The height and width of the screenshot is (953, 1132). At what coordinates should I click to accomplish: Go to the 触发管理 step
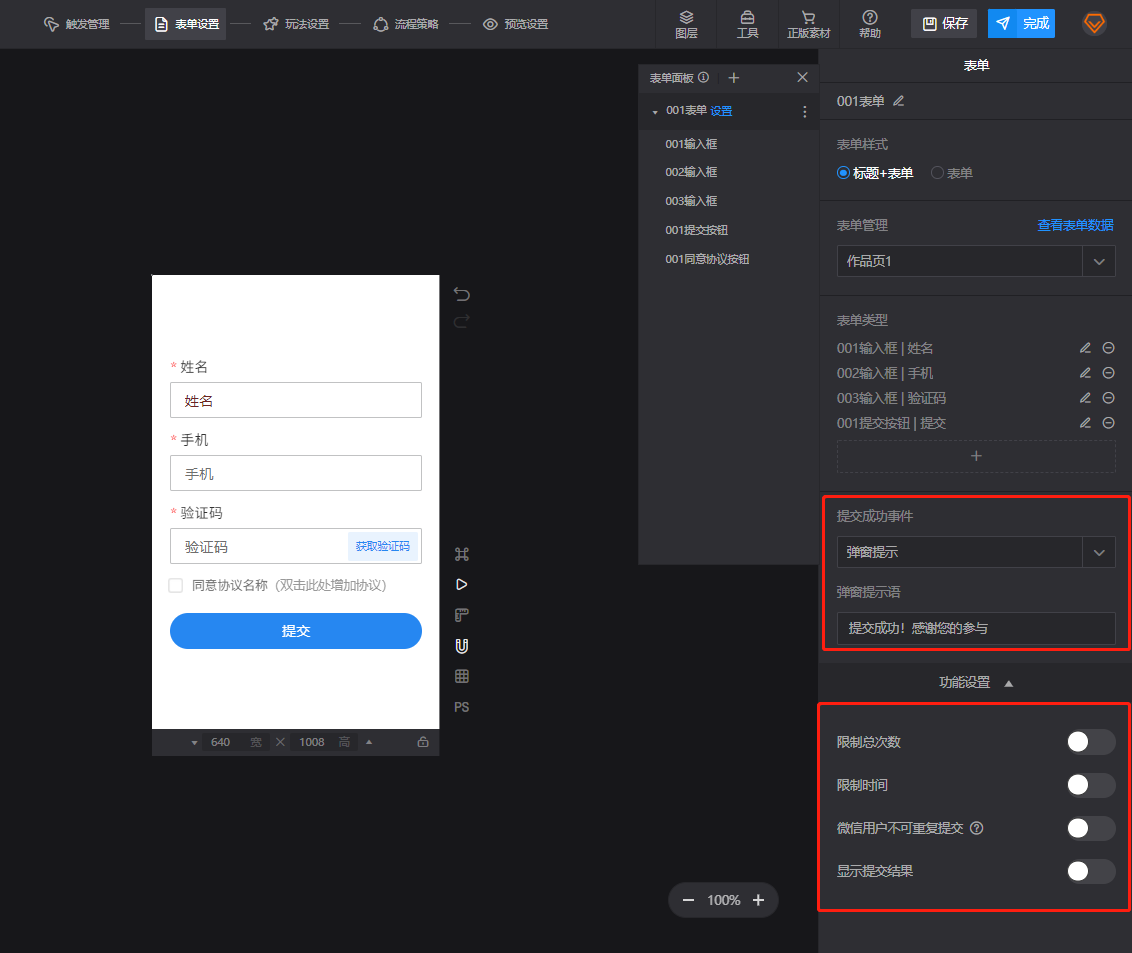coord(77,25)
